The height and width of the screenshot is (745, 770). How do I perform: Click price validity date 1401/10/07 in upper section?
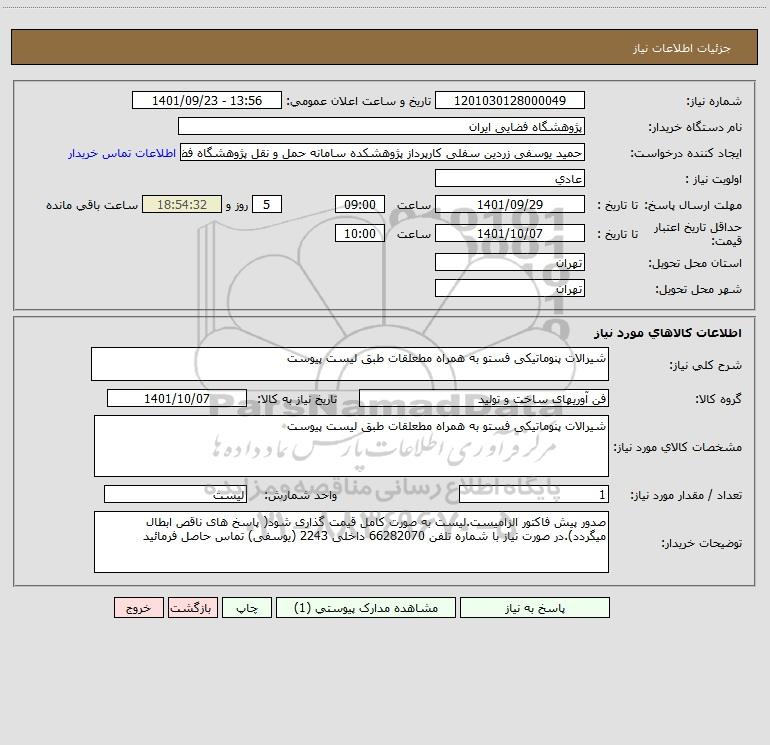(x=510, y=233)
